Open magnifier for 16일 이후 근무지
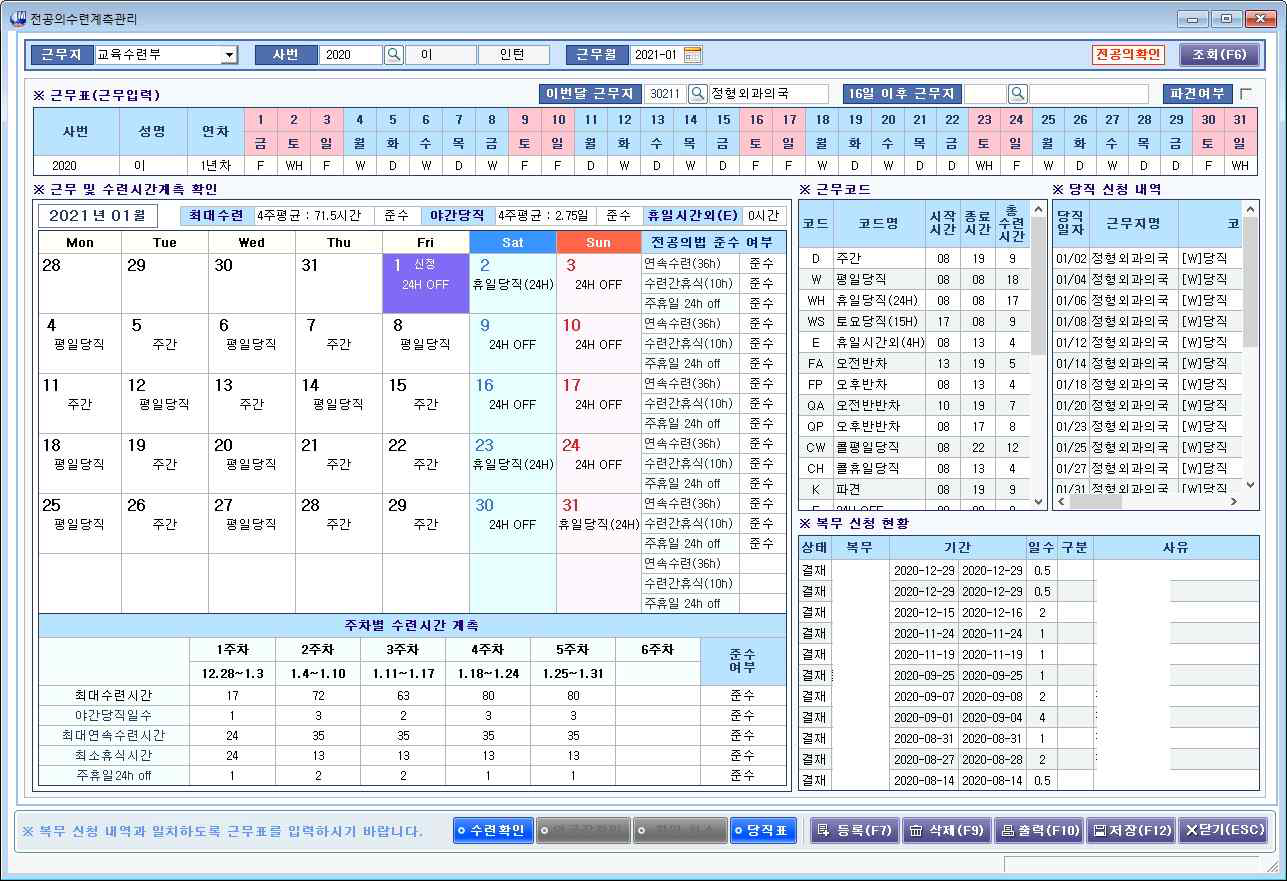Image resolution: width=1287 pixels, height=881 pixels. (x=1018, y=93)
